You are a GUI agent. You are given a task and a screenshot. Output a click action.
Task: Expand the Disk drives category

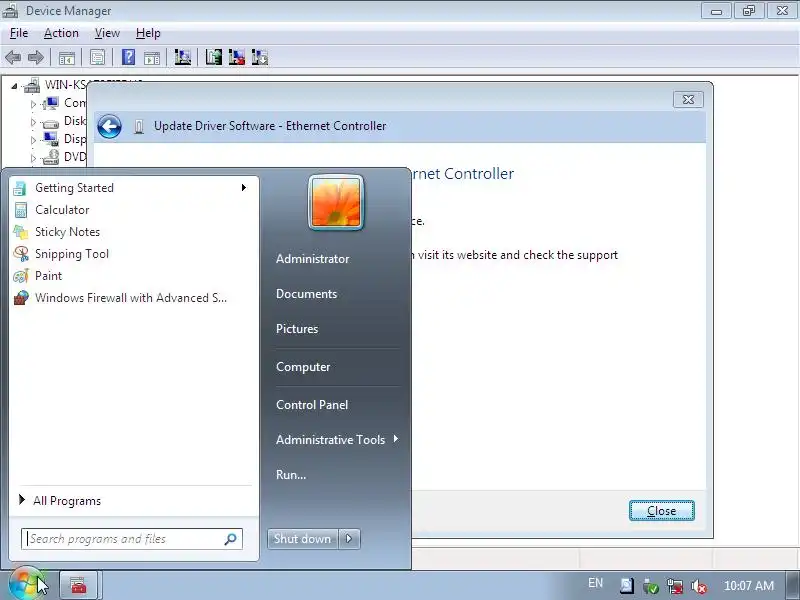click(33, 122)
